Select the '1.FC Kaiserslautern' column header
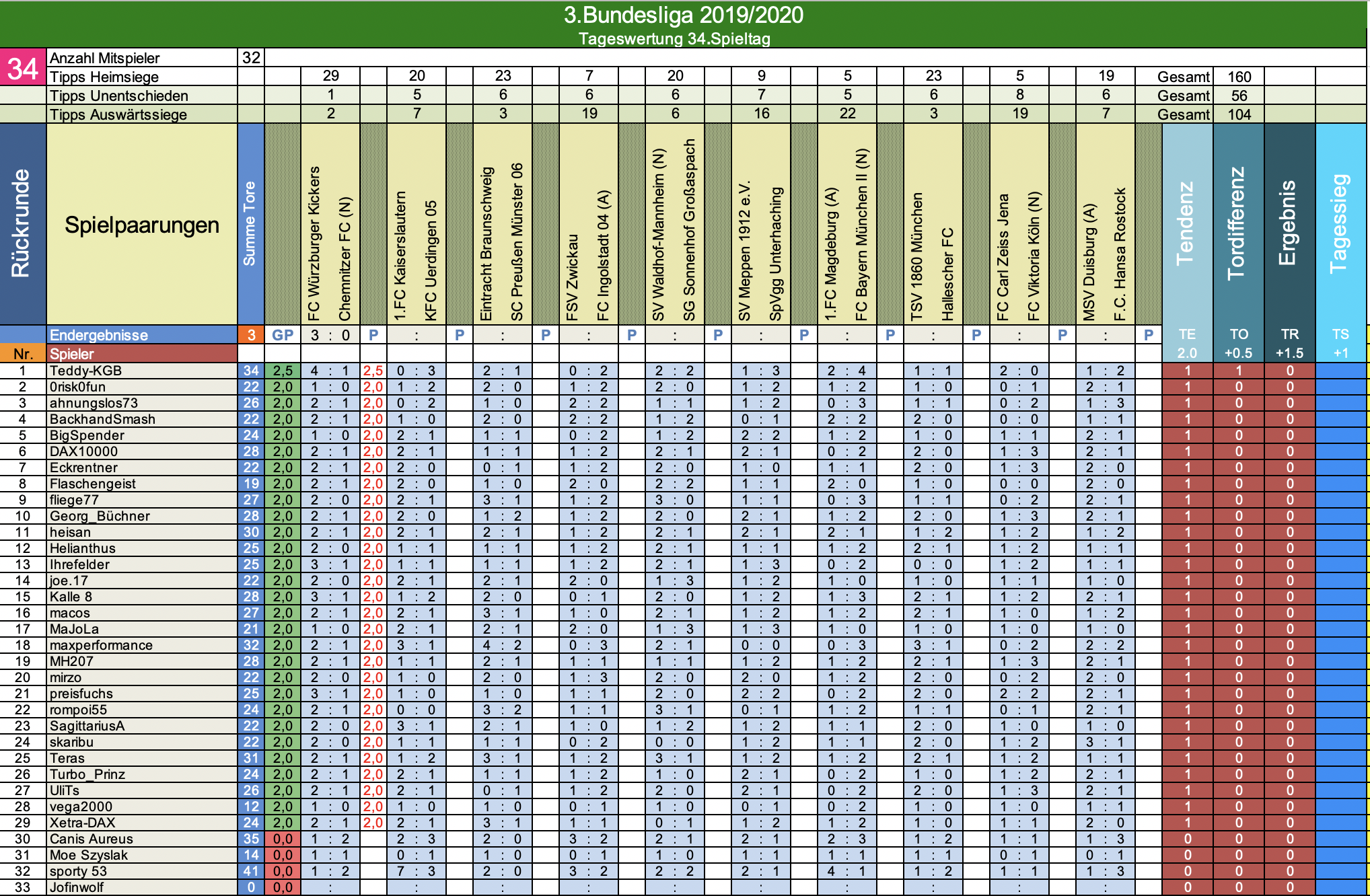This screenshot has height=896, width=1370. pos(400,256)
